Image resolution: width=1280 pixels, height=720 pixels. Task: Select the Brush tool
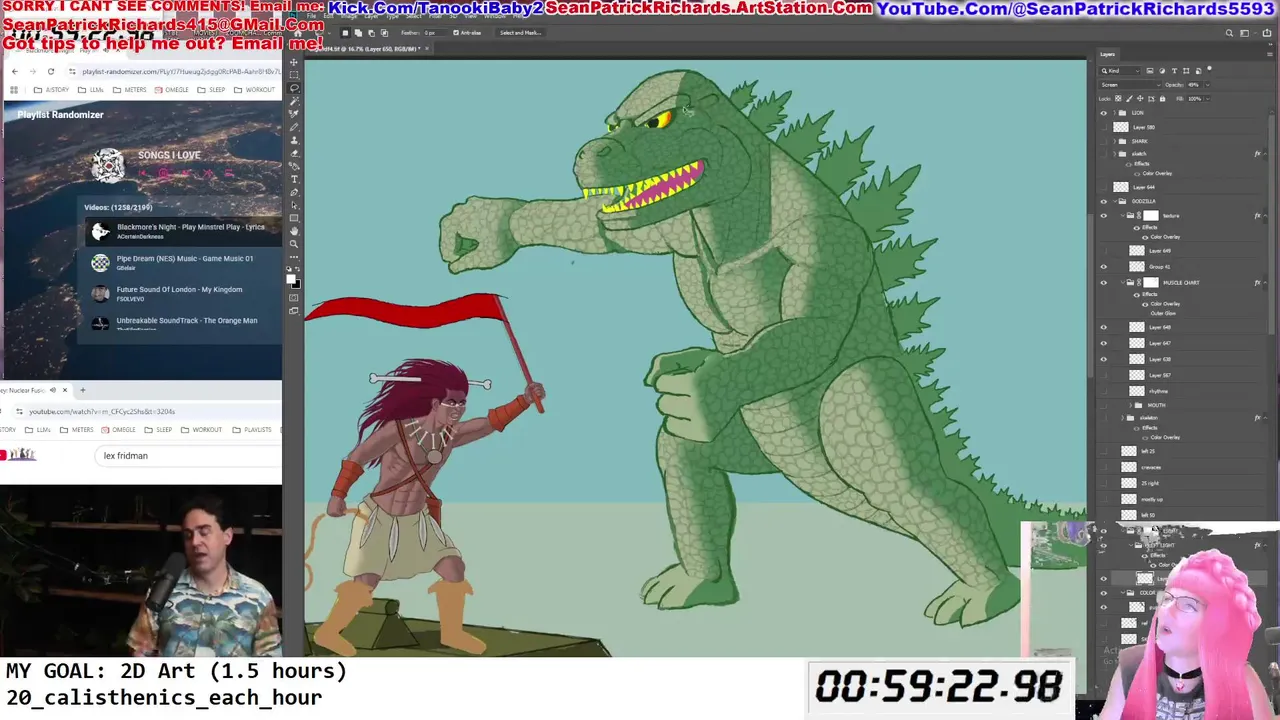[294, 126]
